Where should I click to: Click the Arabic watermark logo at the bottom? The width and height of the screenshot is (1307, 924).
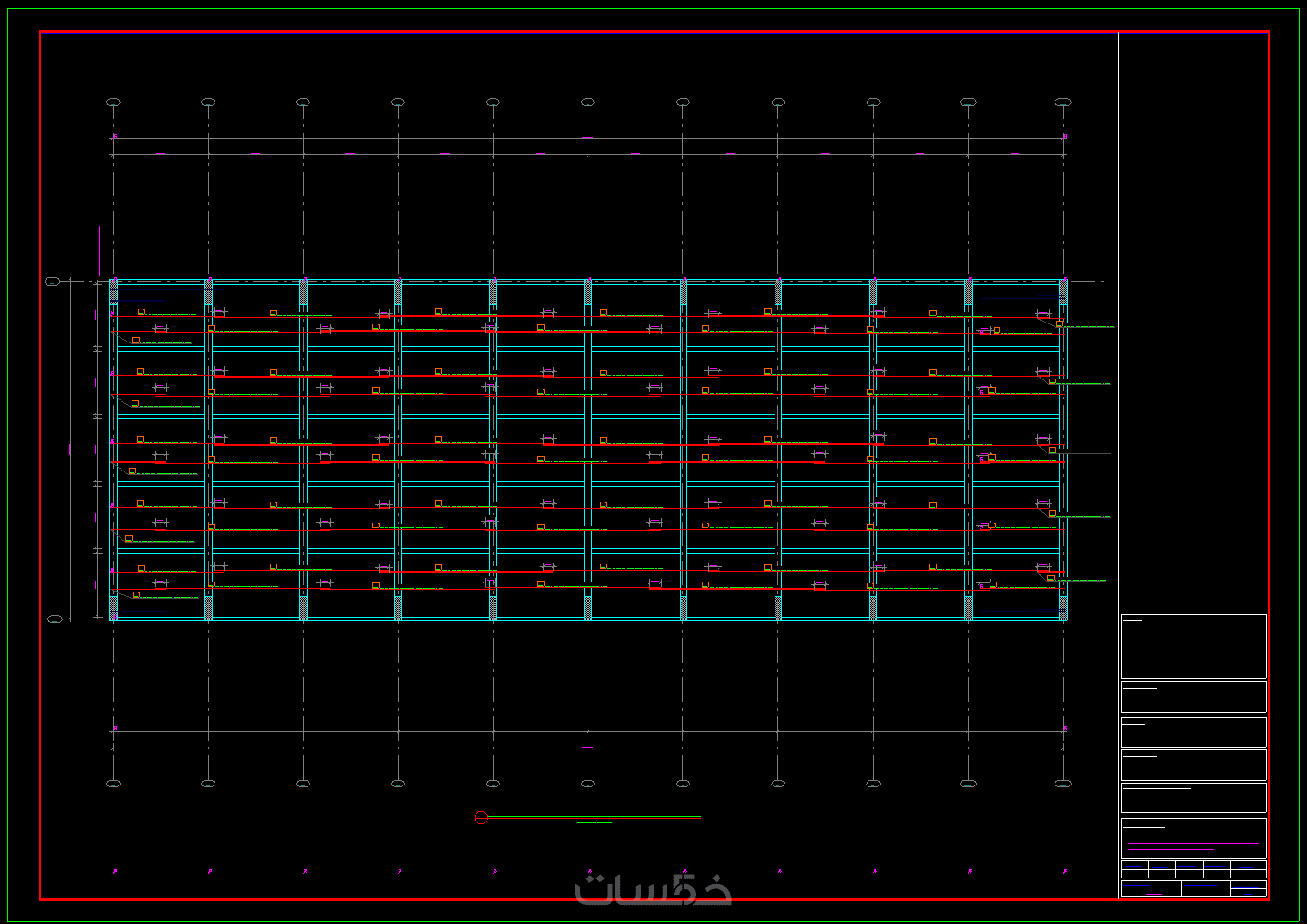[653, 889]
